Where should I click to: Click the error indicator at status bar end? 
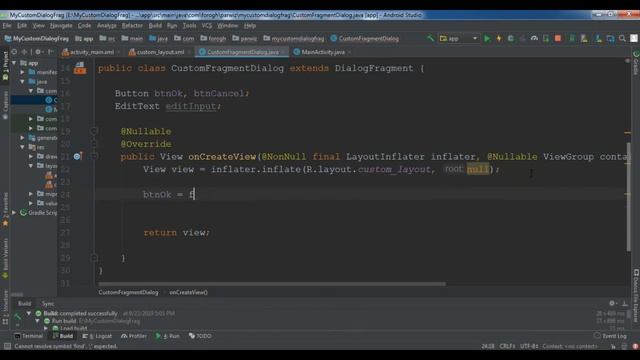coord(636,346)
